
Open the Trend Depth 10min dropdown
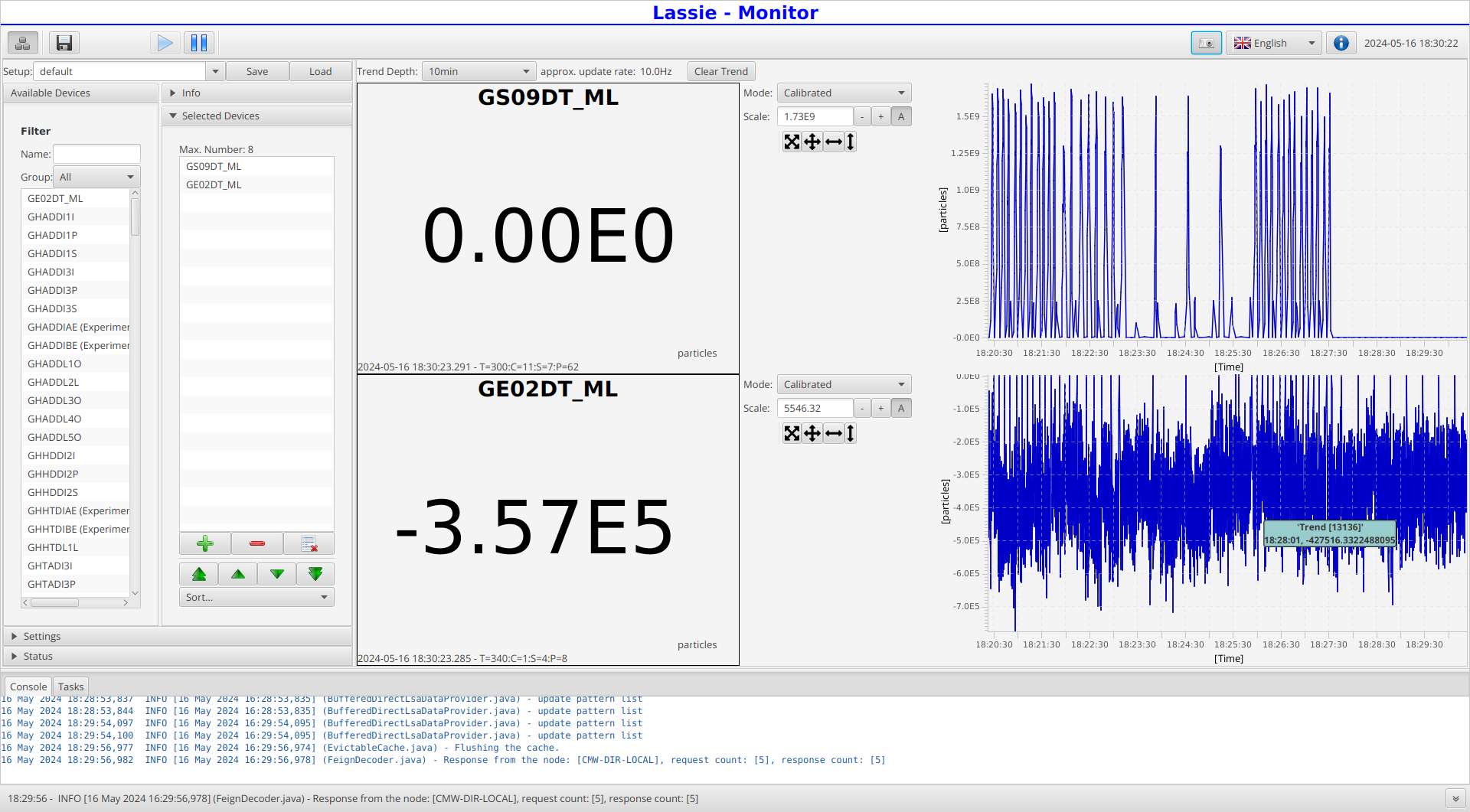pos(479,71)
